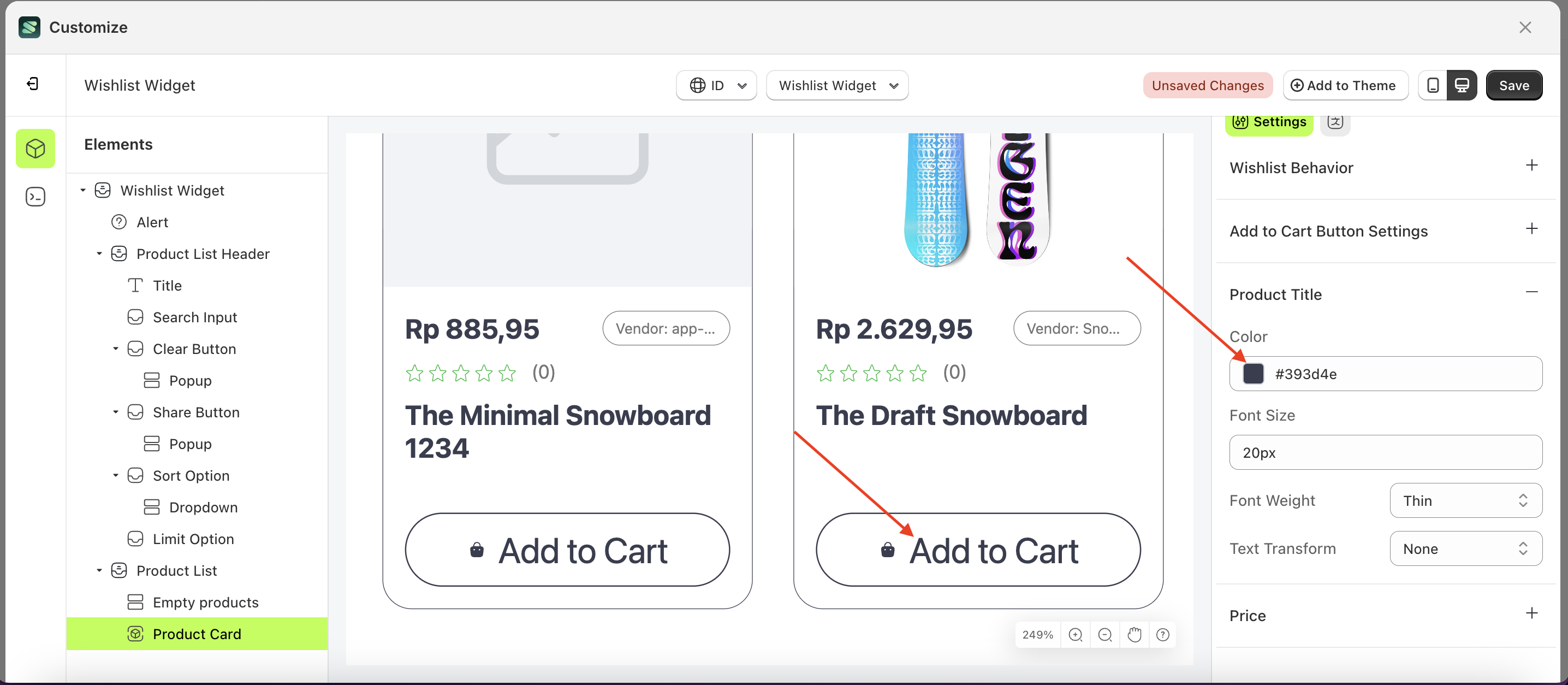Select the Elements cube icon in left sidebar
This screenshot has width=1568, height=685.
pyautogui.click(x=35, y=148)
